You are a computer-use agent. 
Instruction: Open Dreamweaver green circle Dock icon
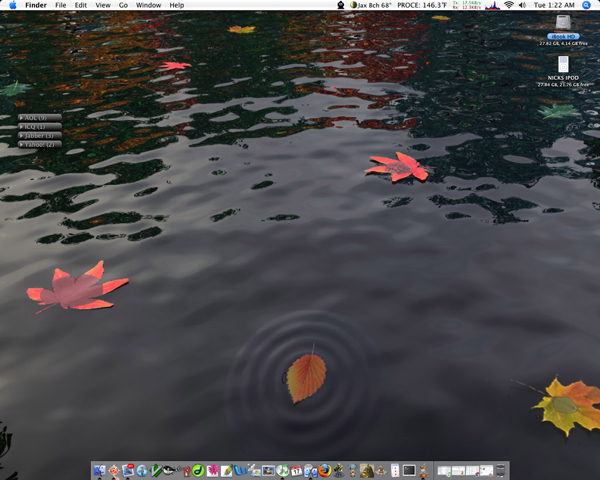tap(198, 470)
